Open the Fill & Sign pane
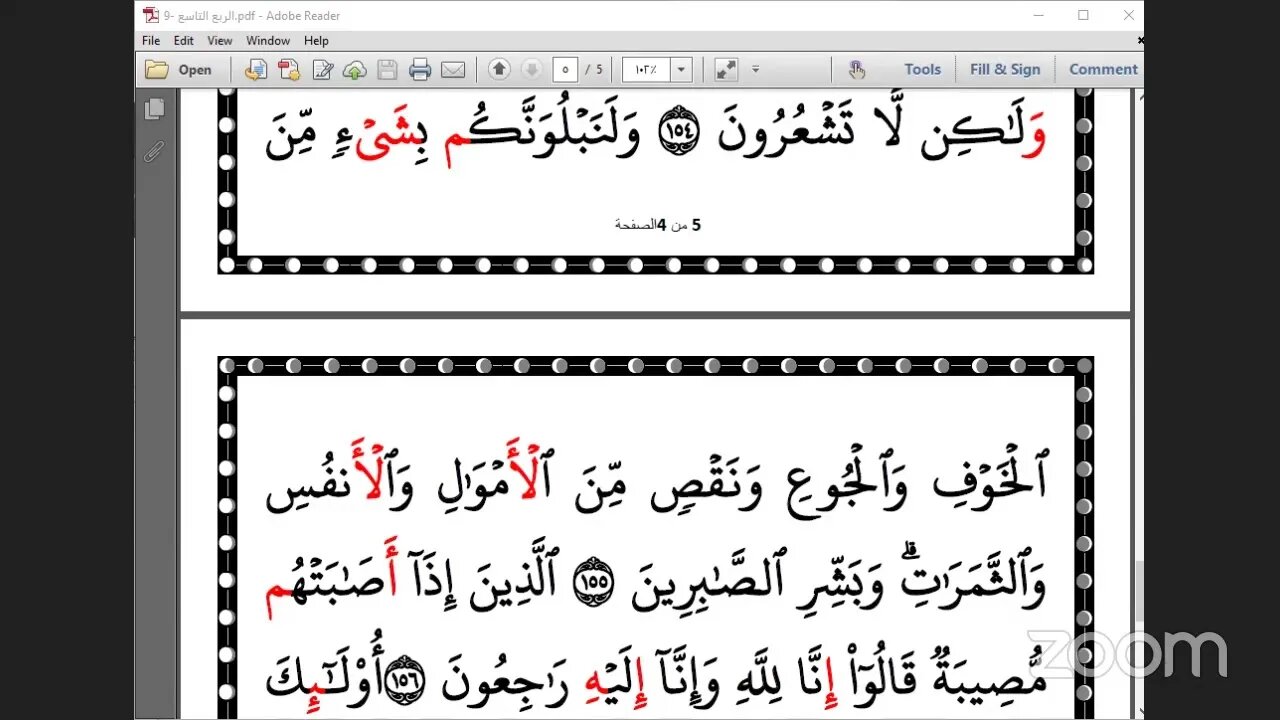 point(1005,69)
